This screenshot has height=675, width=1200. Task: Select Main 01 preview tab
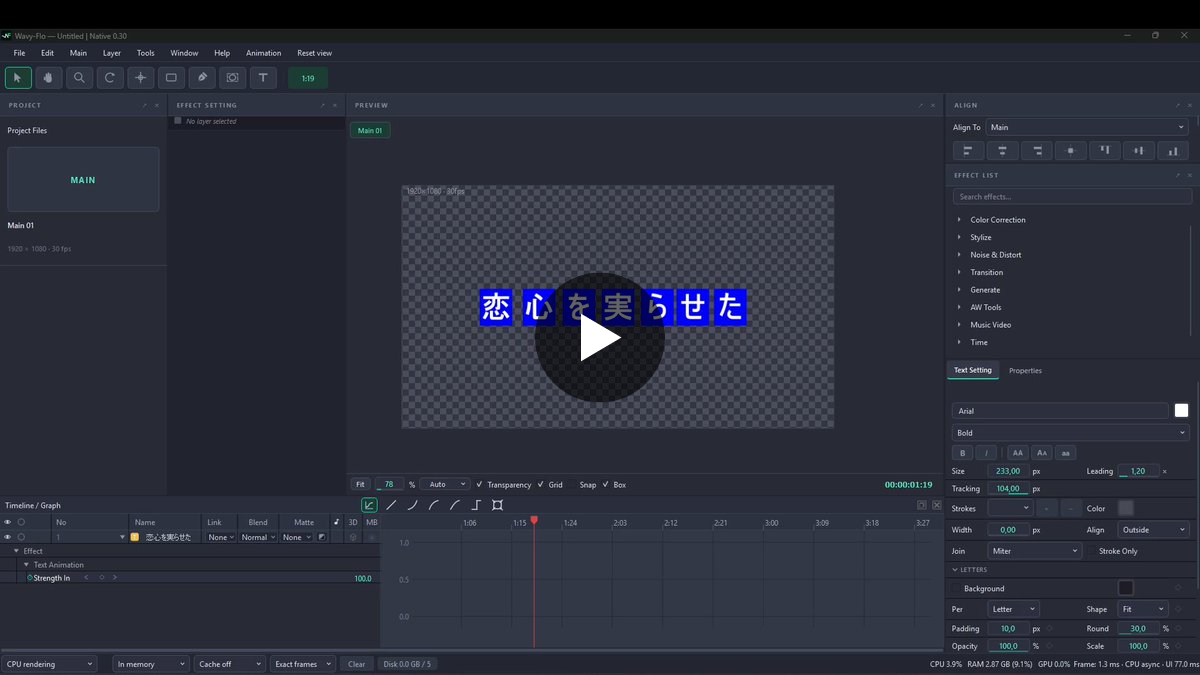click(x=370, y=130)
